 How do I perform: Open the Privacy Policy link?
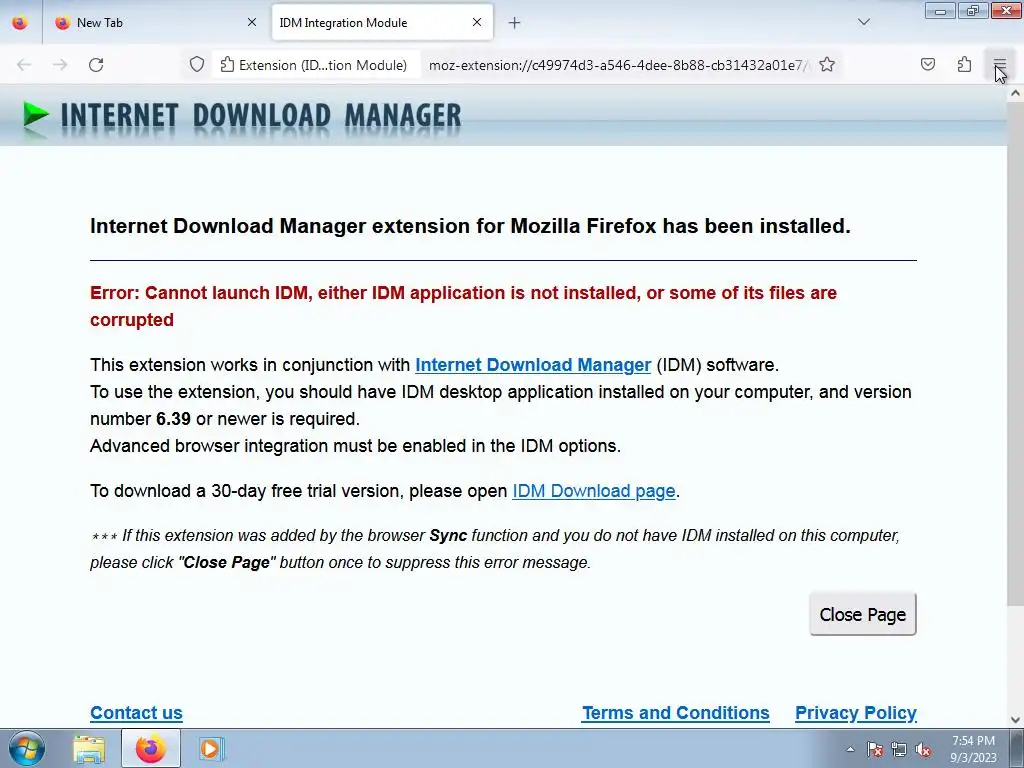pyautogui.click(x=856, y=712)
